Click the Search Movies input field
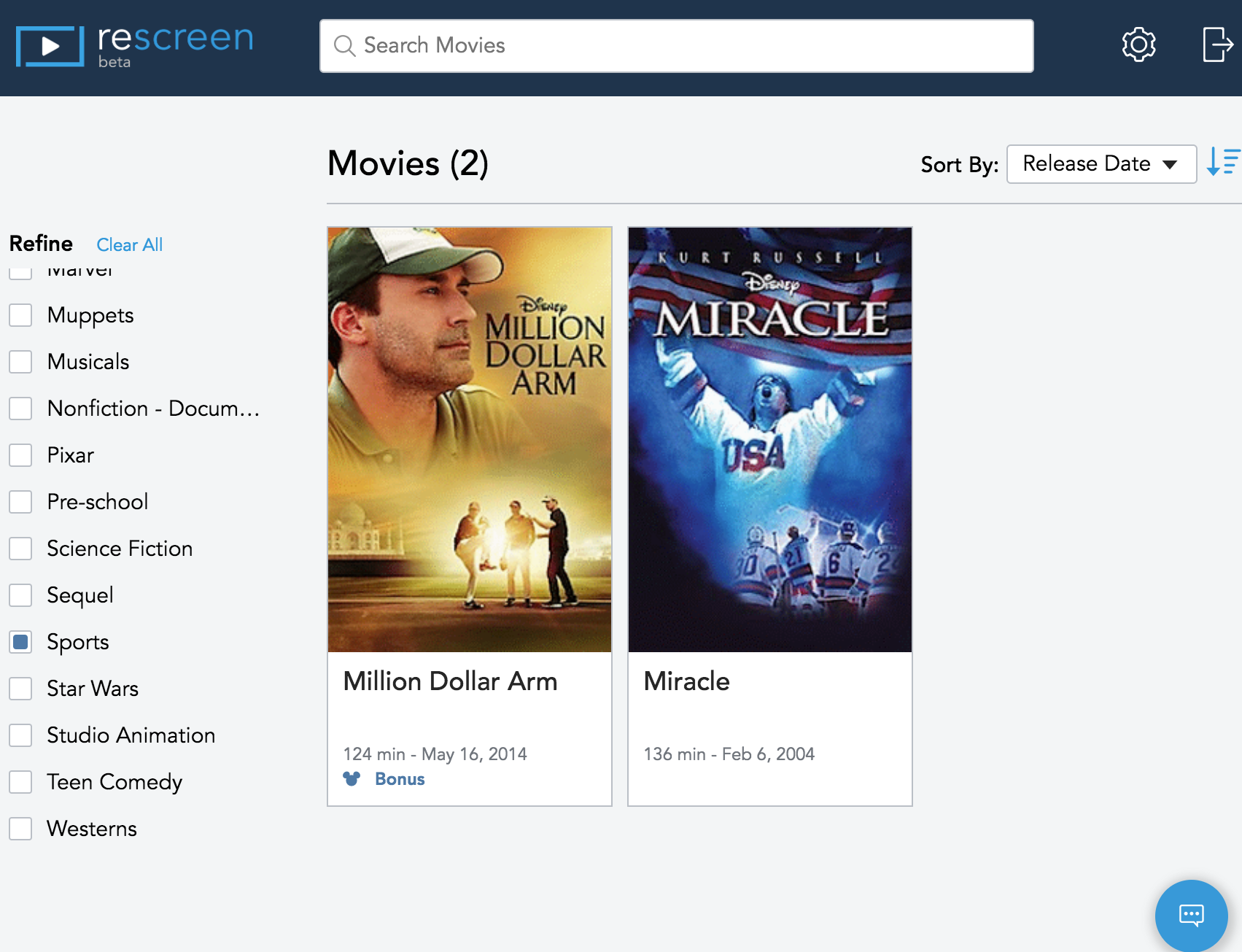Screen dimensions: 1242x952 coord(676,46)
